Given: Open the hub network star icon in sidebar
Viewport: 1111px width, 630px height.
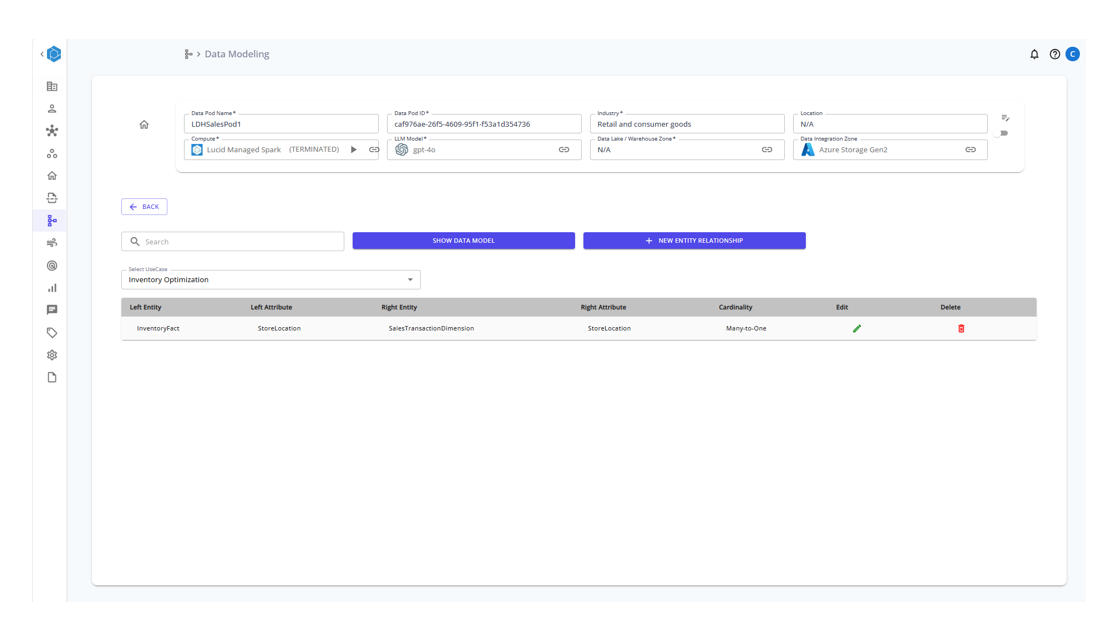Looking at the screenshot, I should coord(52,131).
